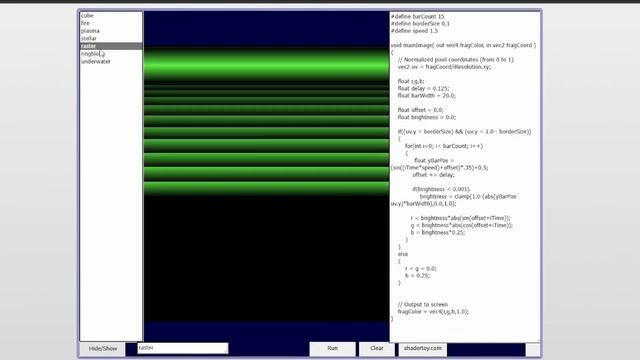Image resolution: width=640 pixels, height=360 pixels.
Task: Place cursor on '#define borderSize 0.1' line
Action: (x=420, y=24)
